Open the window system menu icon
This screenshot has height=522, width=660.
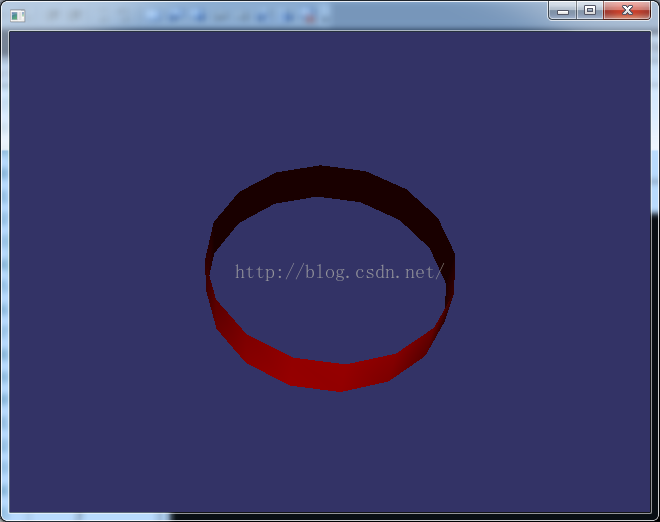pos(18,16)
